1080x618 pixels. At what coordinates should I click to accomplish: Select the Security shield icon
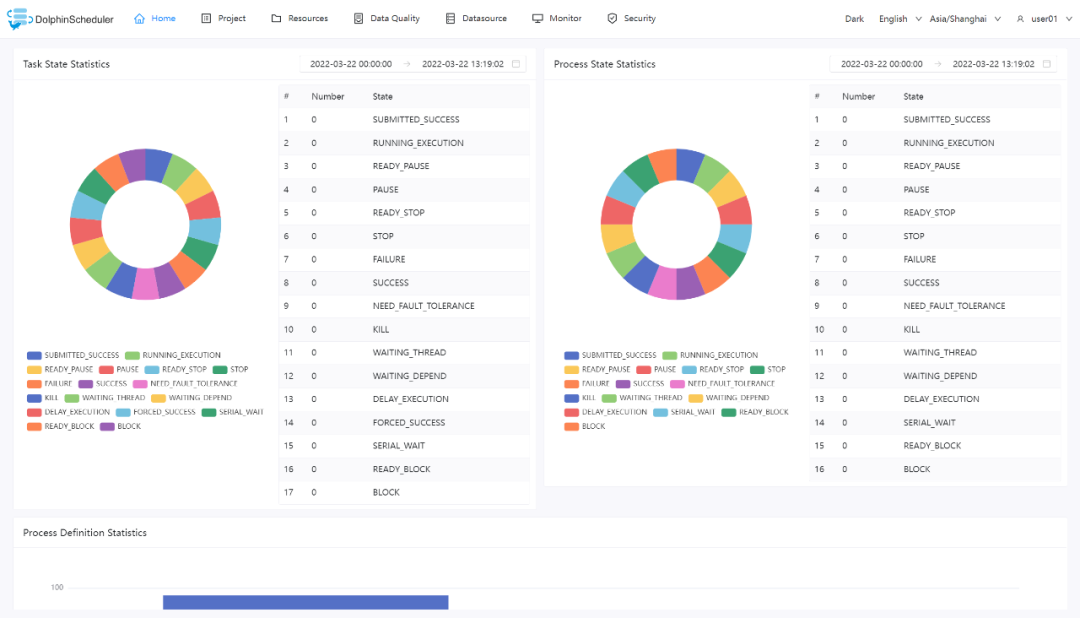click(610, 18)
